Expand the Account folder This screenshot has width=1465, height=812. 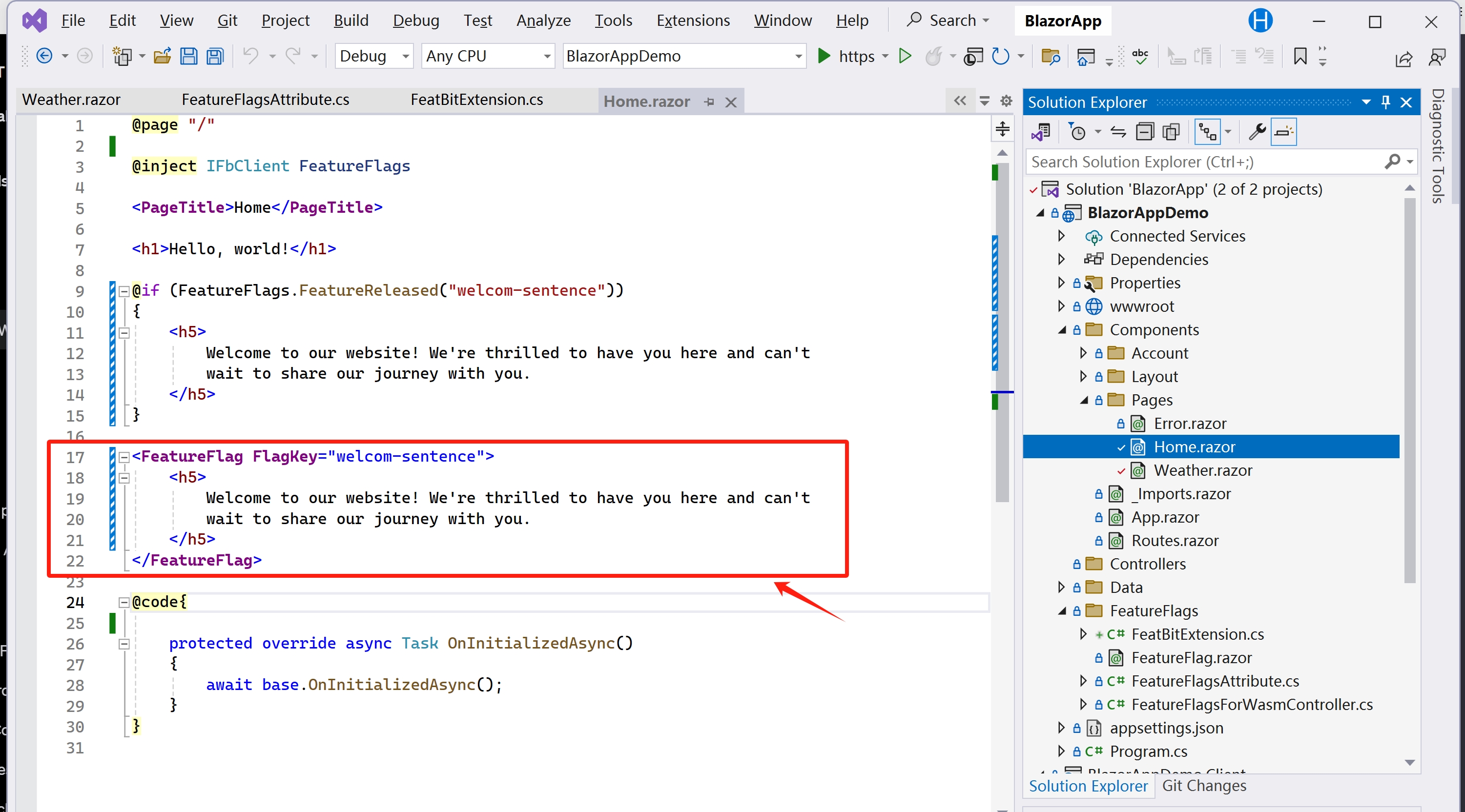pyautogui.click(x=1083, y=353)
